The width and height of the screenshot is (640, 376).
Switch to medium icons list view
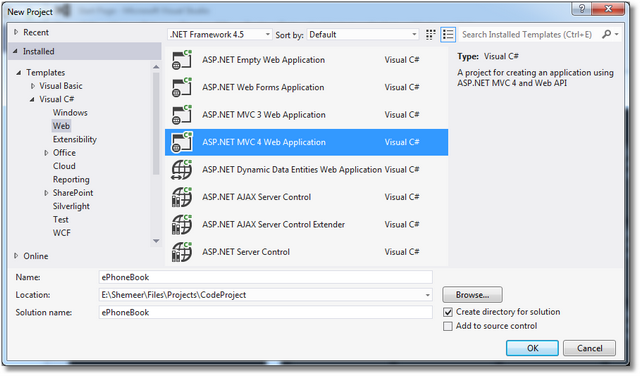click(x=448, y=35)
